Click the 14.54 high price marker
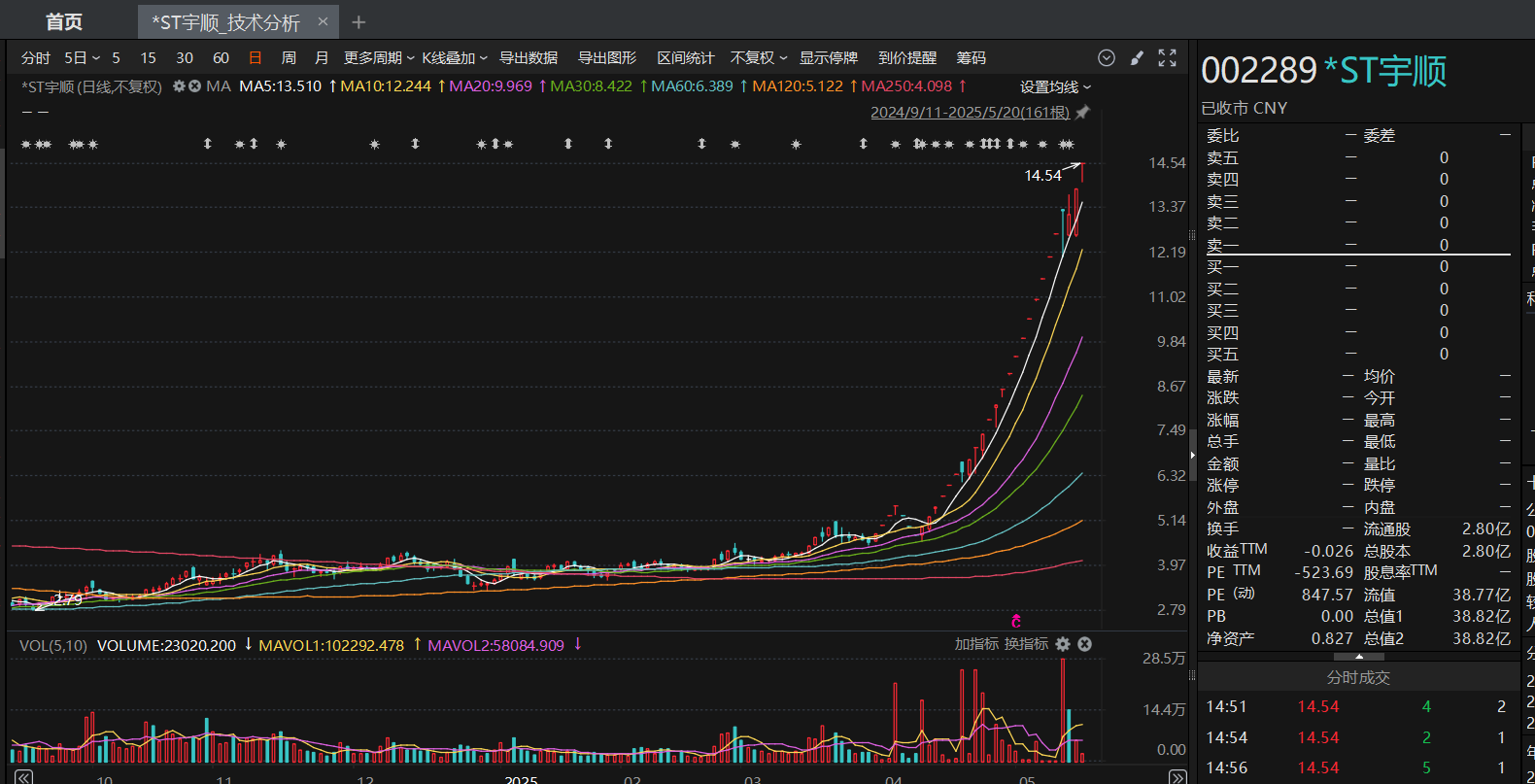Screen dimensions: 1535x784 [x=1043, y=176]
